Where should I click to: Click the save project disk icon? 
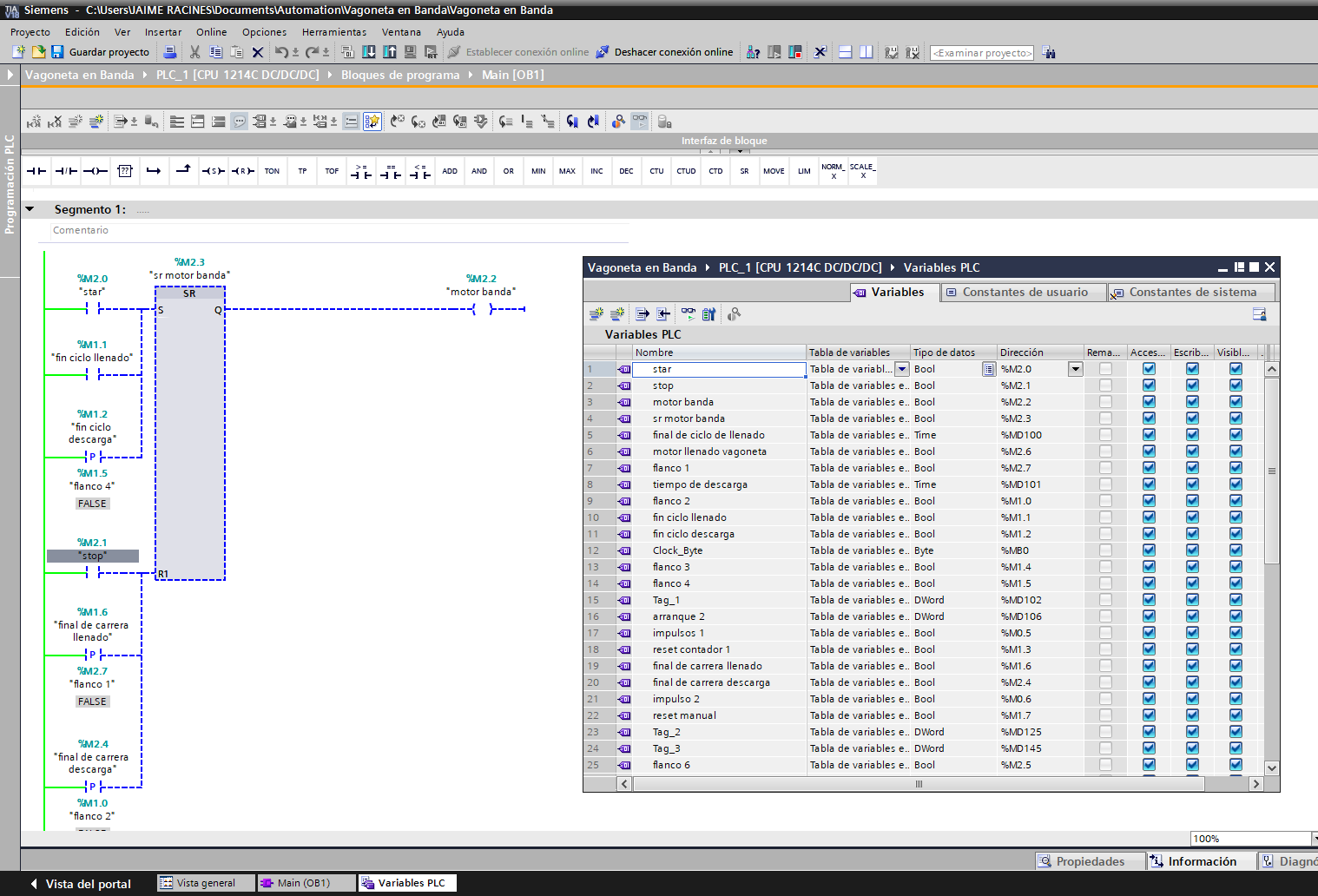click(57, 52)
